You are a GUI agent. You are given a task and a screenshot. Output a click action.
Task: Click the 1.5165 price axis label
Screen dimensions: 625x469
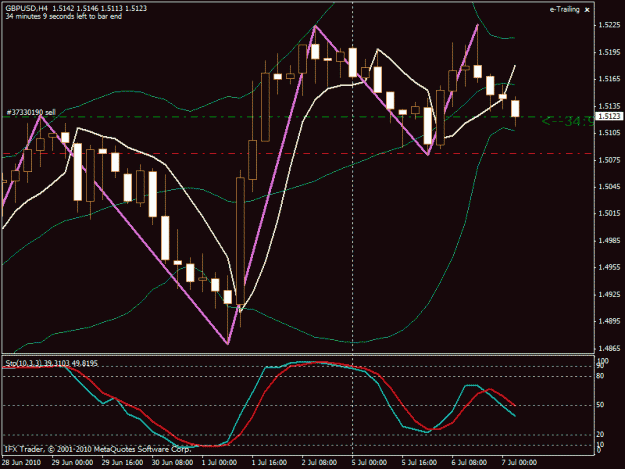609,79
